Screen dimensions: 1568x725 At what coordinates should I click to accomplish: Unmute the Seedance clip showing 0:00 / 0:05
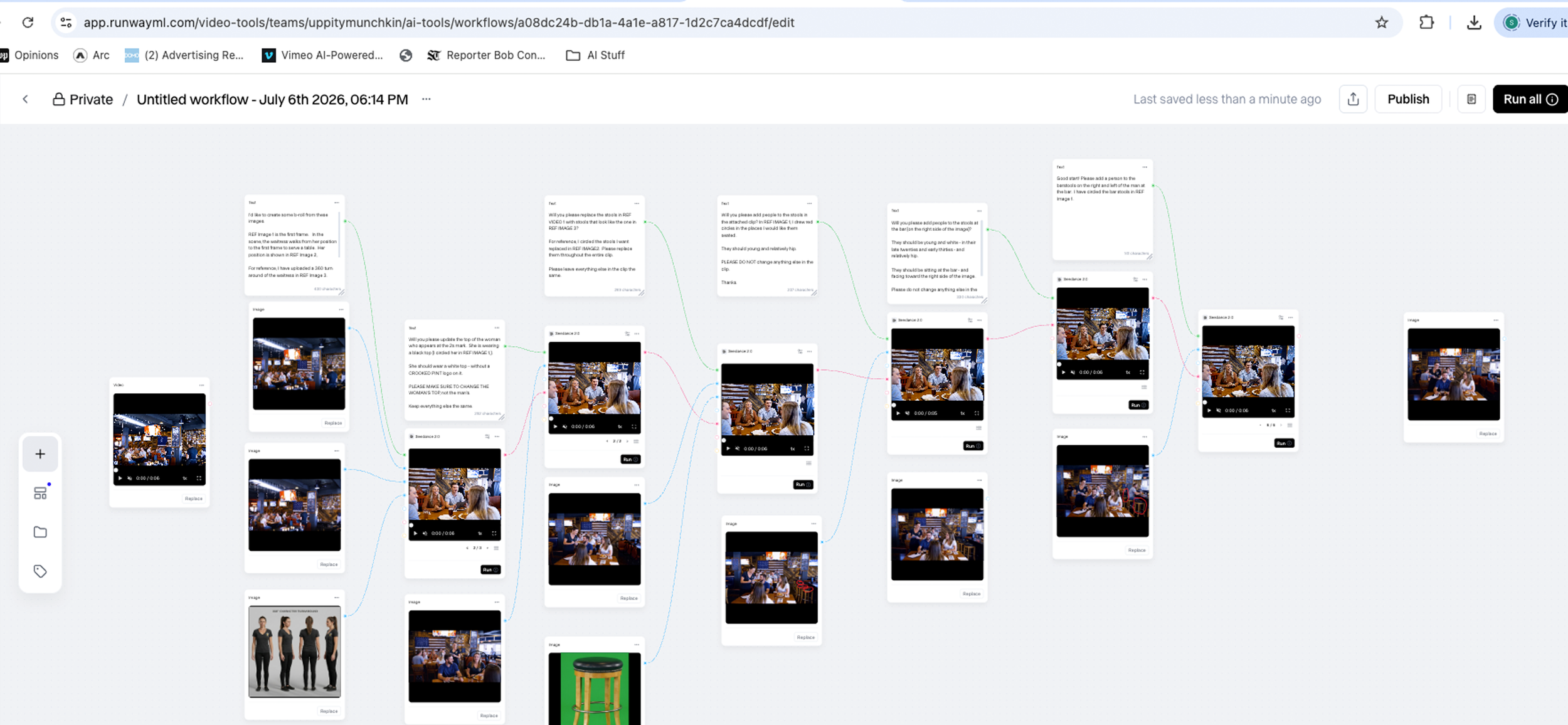[x=908, y=413]
